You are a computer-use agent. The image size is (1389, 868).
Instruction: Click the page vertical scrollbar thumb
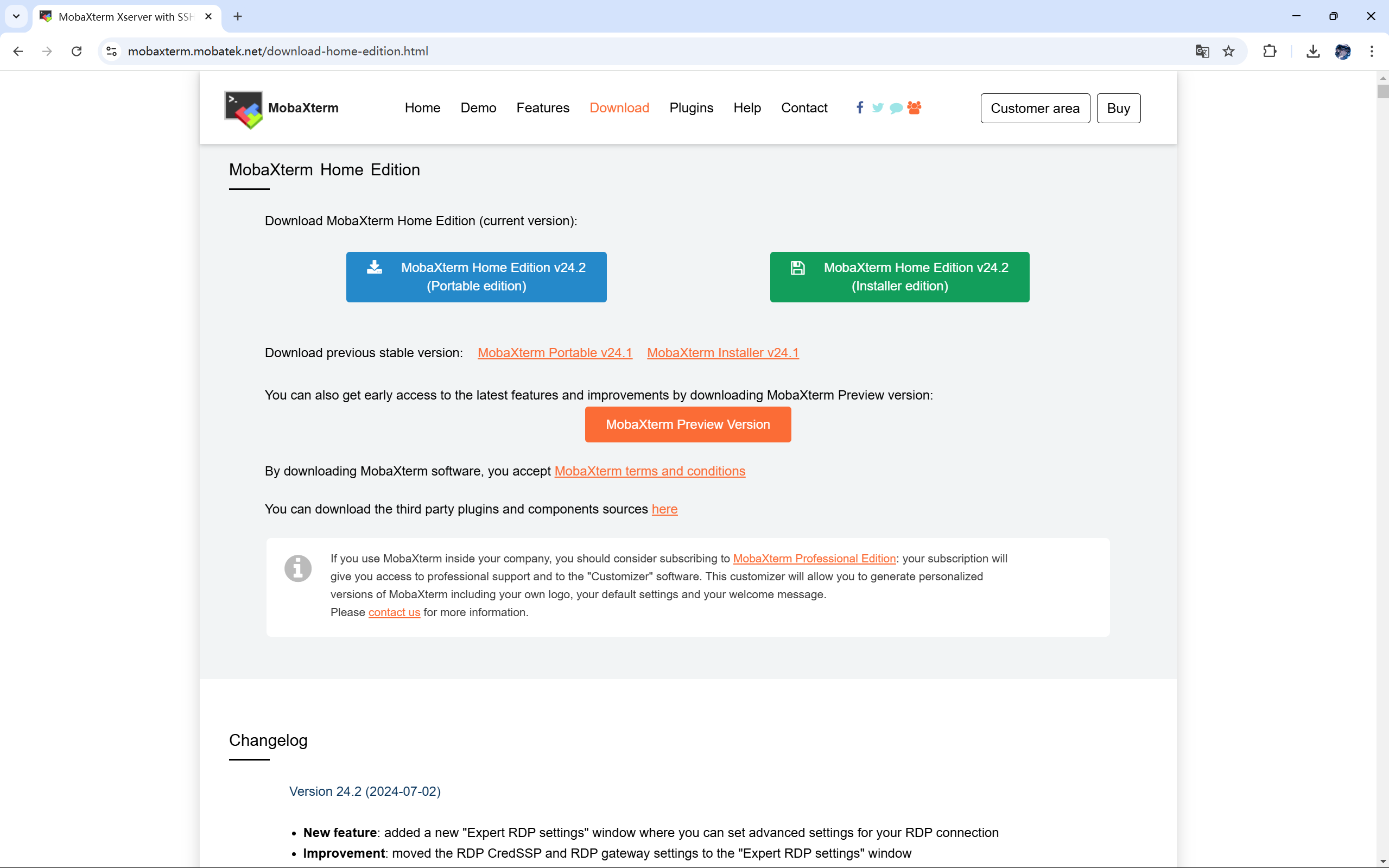tap(1382, 91)
